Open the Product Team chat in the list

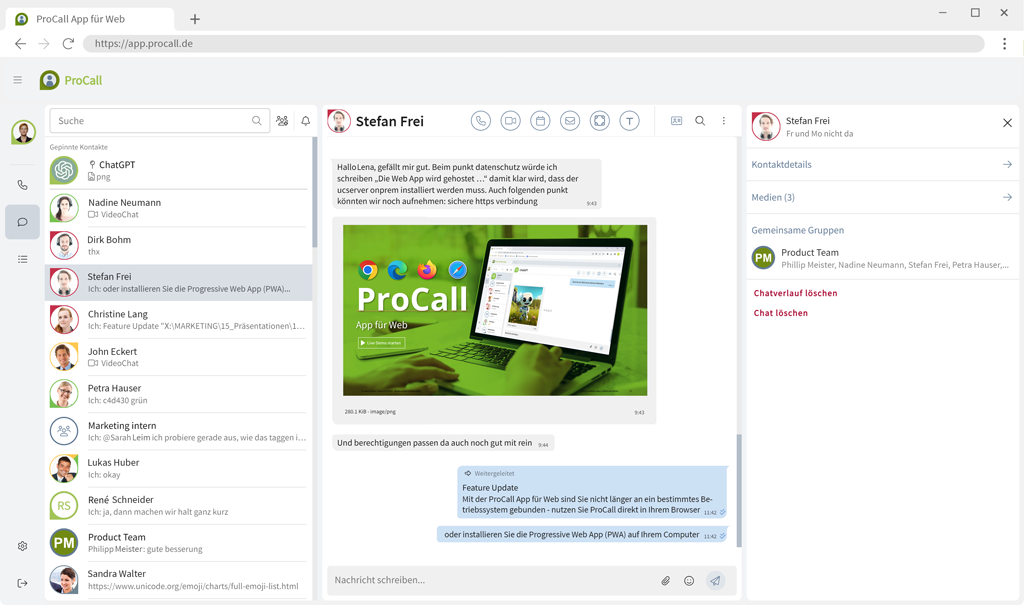click(178, 543)
